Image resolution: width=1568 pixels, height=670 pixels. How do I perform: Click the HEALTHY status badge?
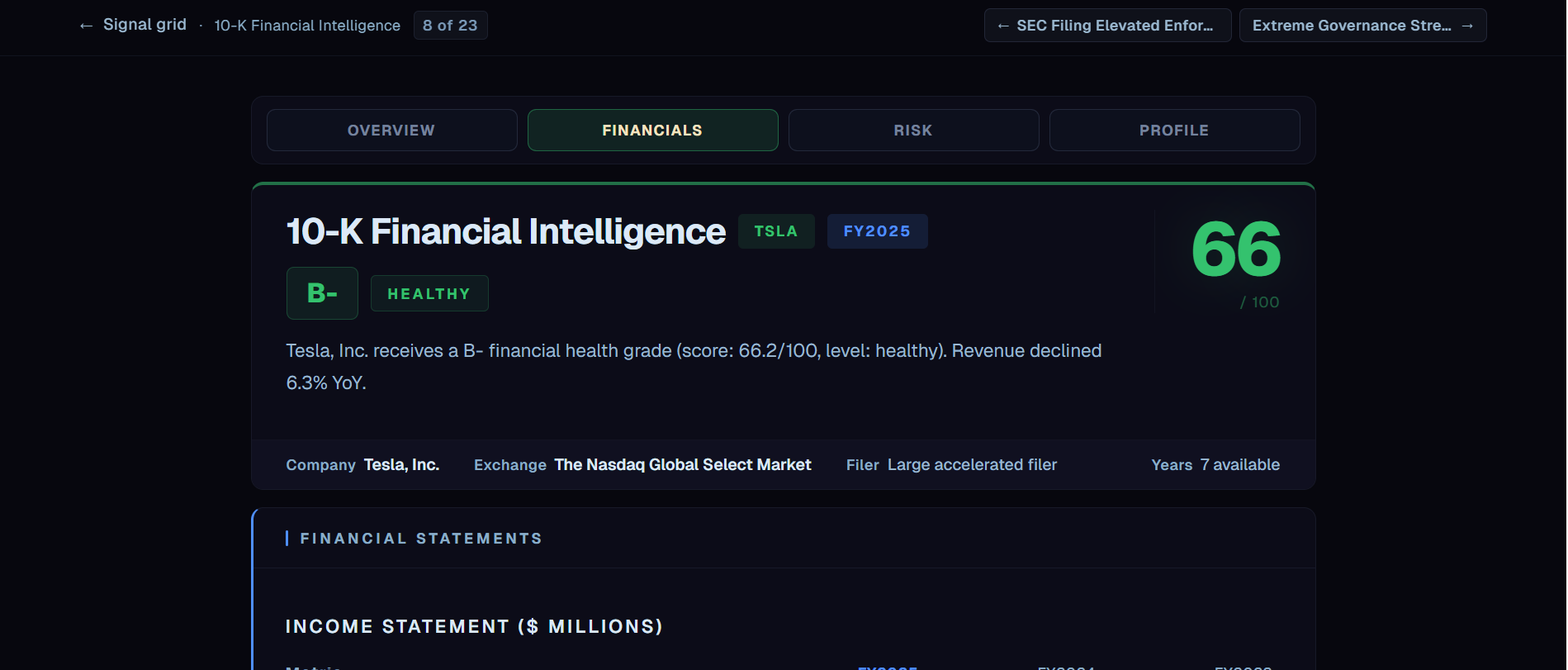429,293
